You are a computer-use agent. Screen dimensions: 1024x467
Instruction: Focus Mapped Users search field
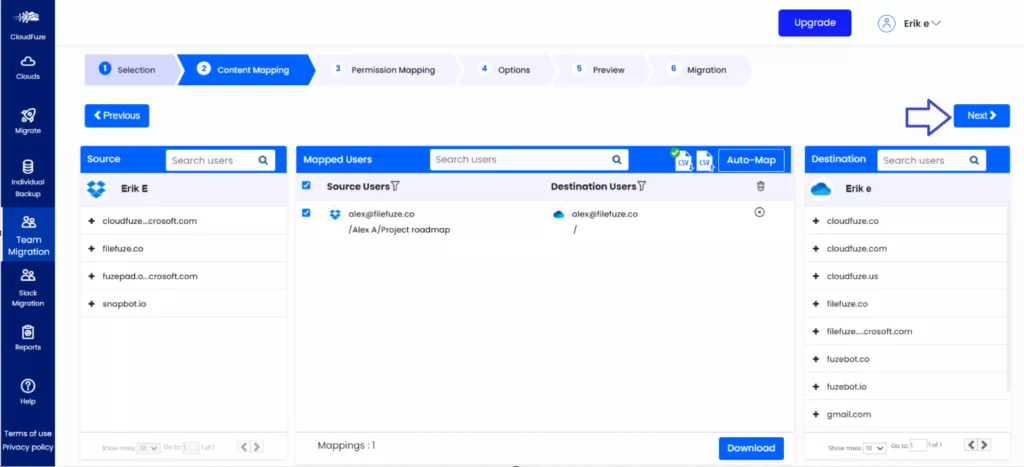pos(529,159)
